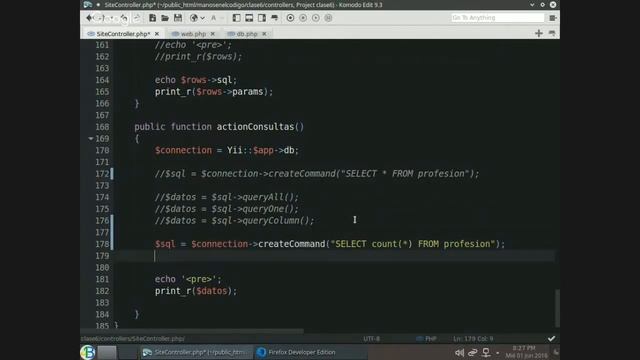640x360 pixels.
Task: Place cursor on 'actionConsultas' function name
Action: pos(255,127)
